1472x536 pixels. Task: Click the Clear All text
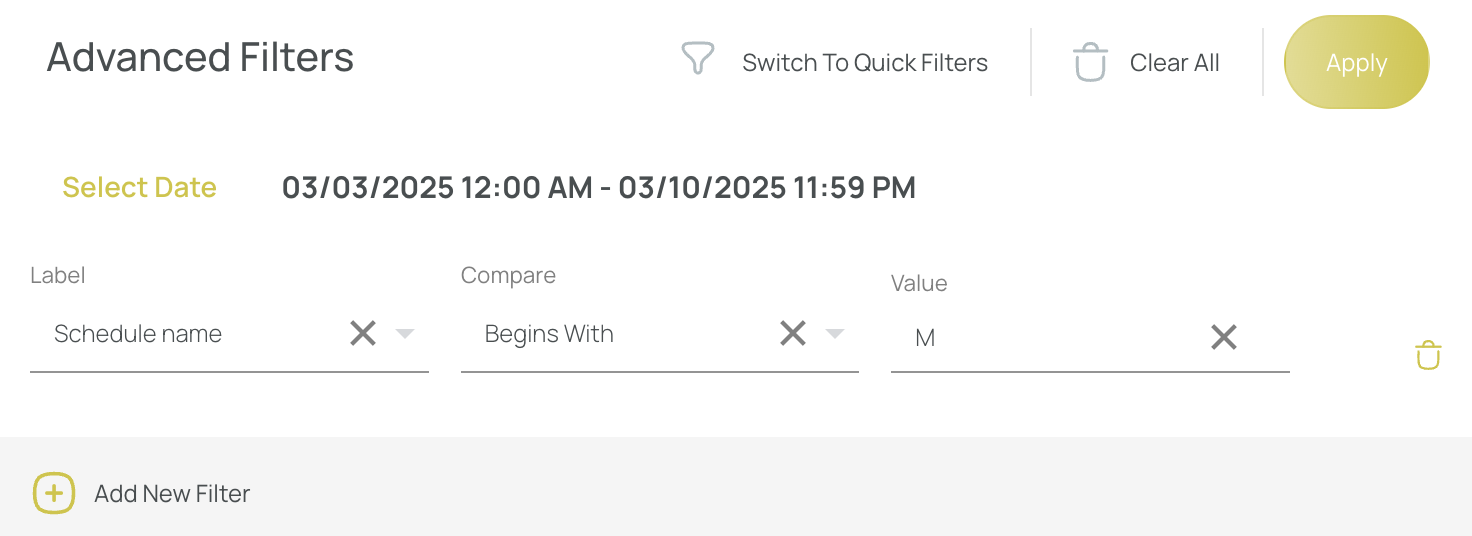[x=1174, y=63]
